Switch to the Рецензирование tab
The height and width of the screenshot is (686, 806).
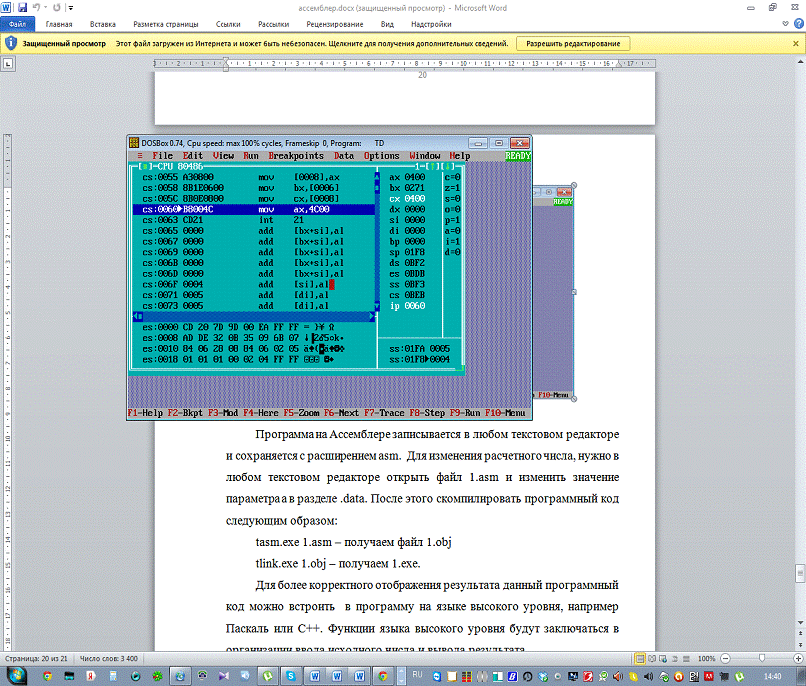click(x=332, y=22)
